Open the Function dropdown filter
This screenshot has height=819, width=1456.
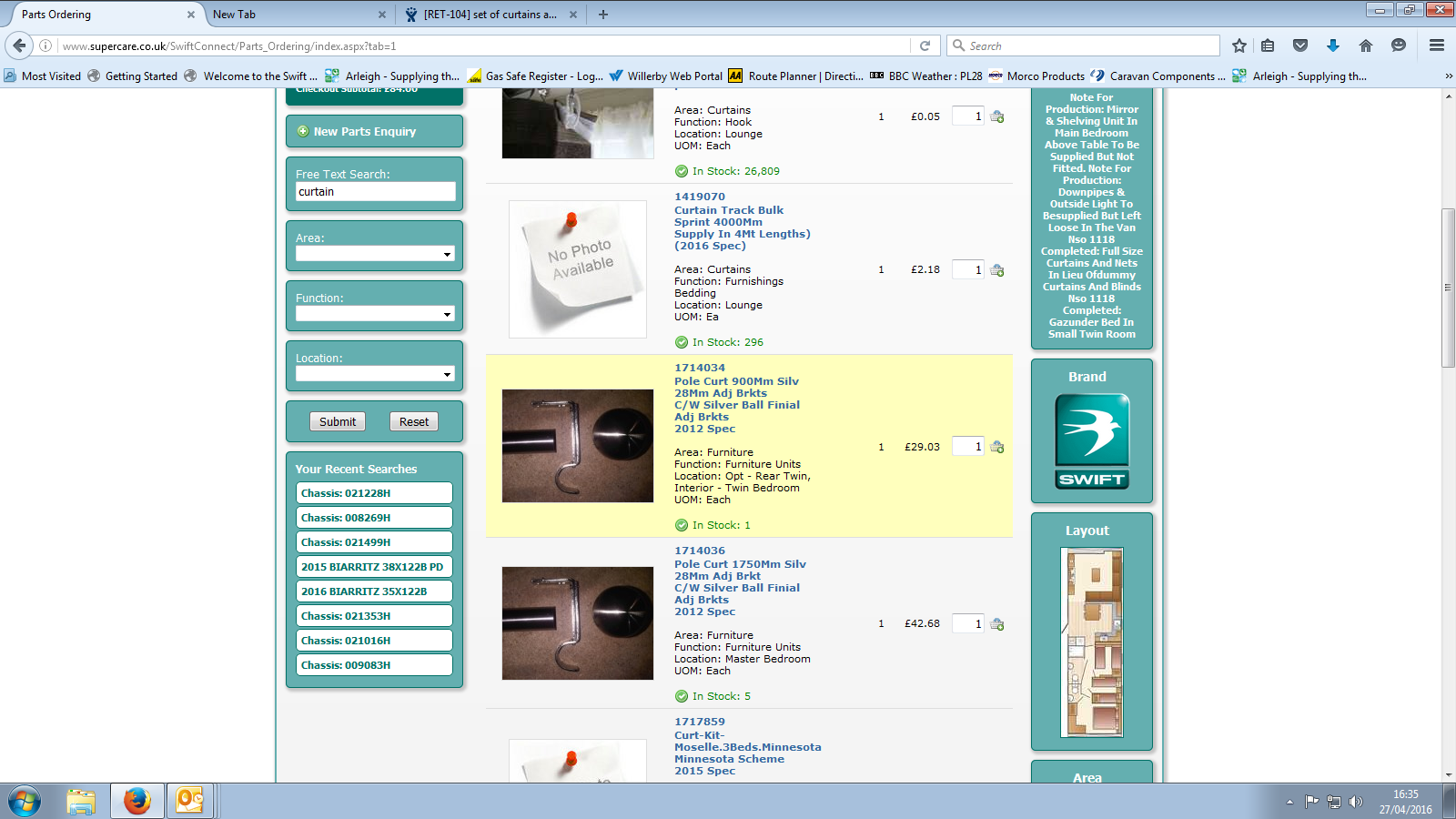(374, 314)
